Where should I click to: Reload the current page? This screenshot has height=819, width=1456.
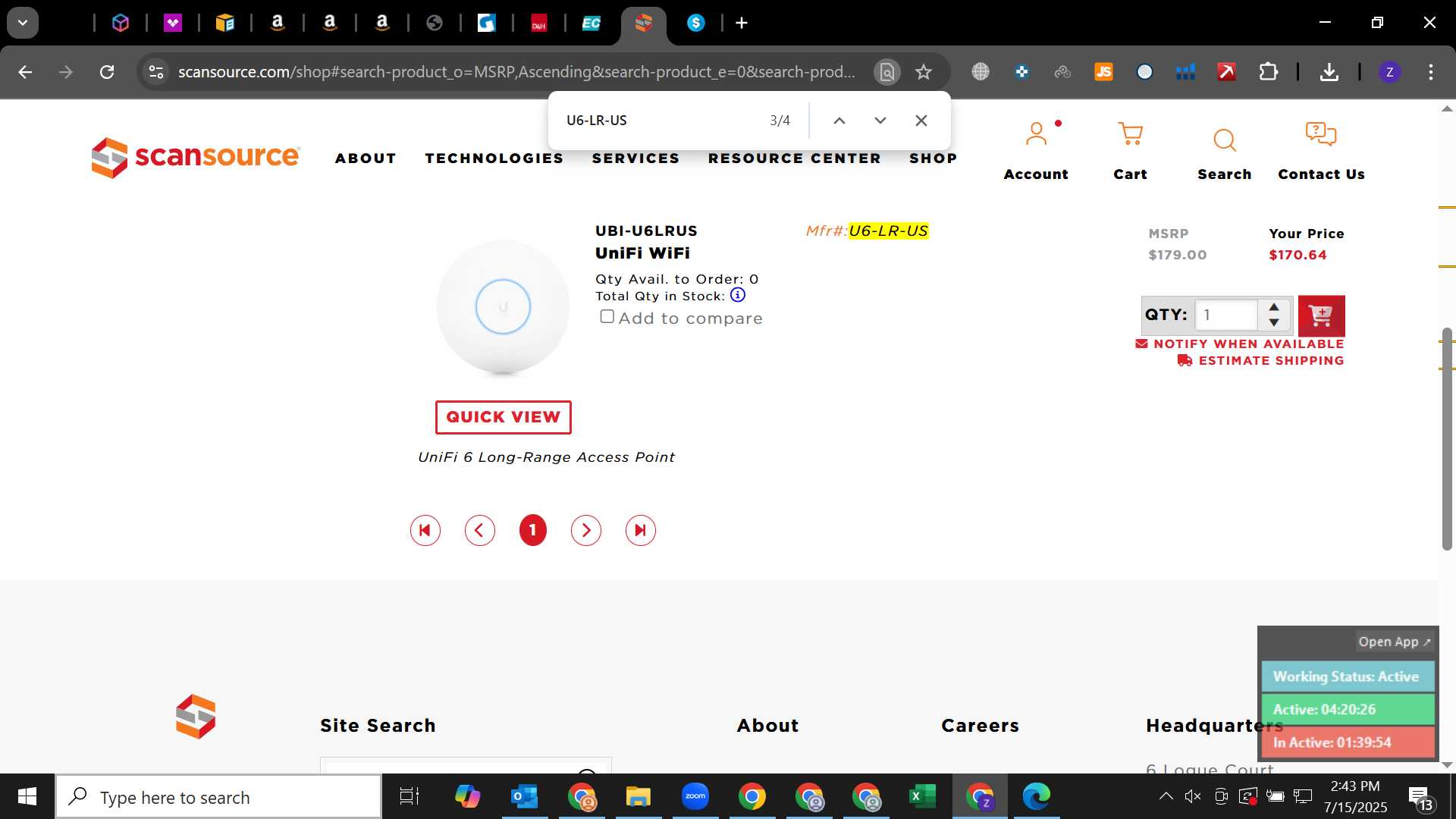[x=107, y=72]
